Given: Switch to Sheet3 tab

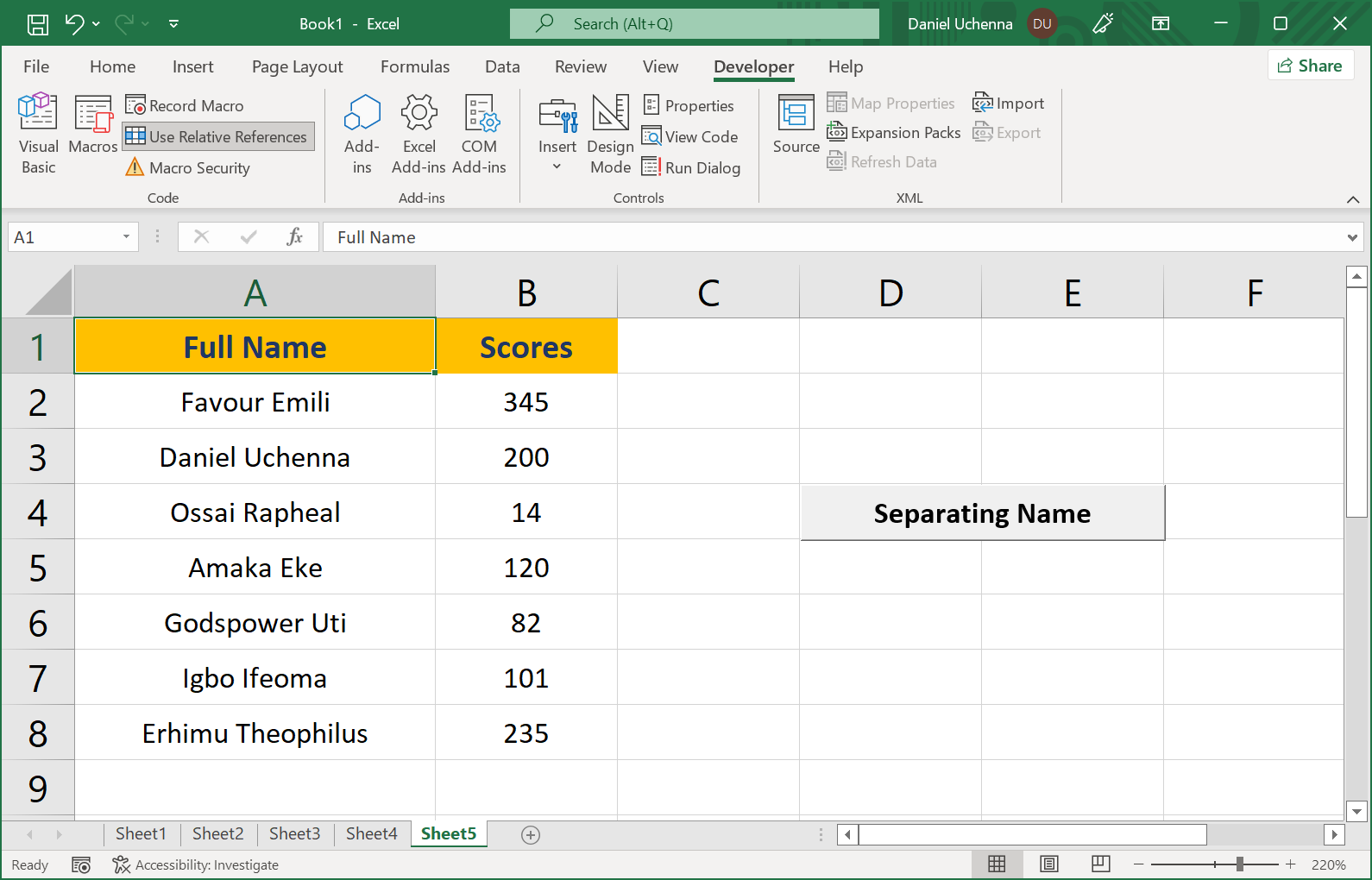Looking at the screenshot, I should coord(294,833).
